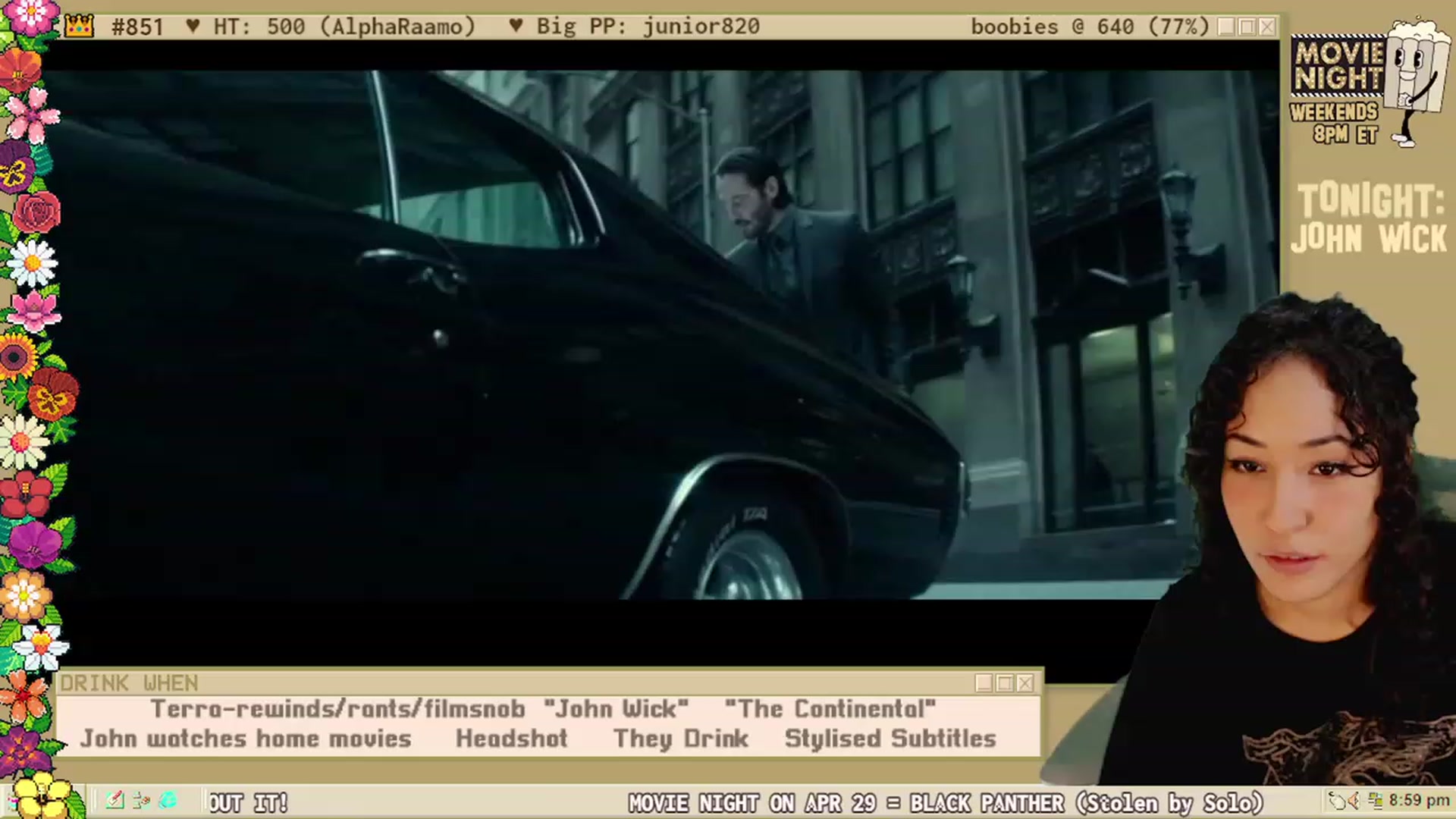
Task: Open the network computers quick-launch icon
Action: (x=141, y=801)
